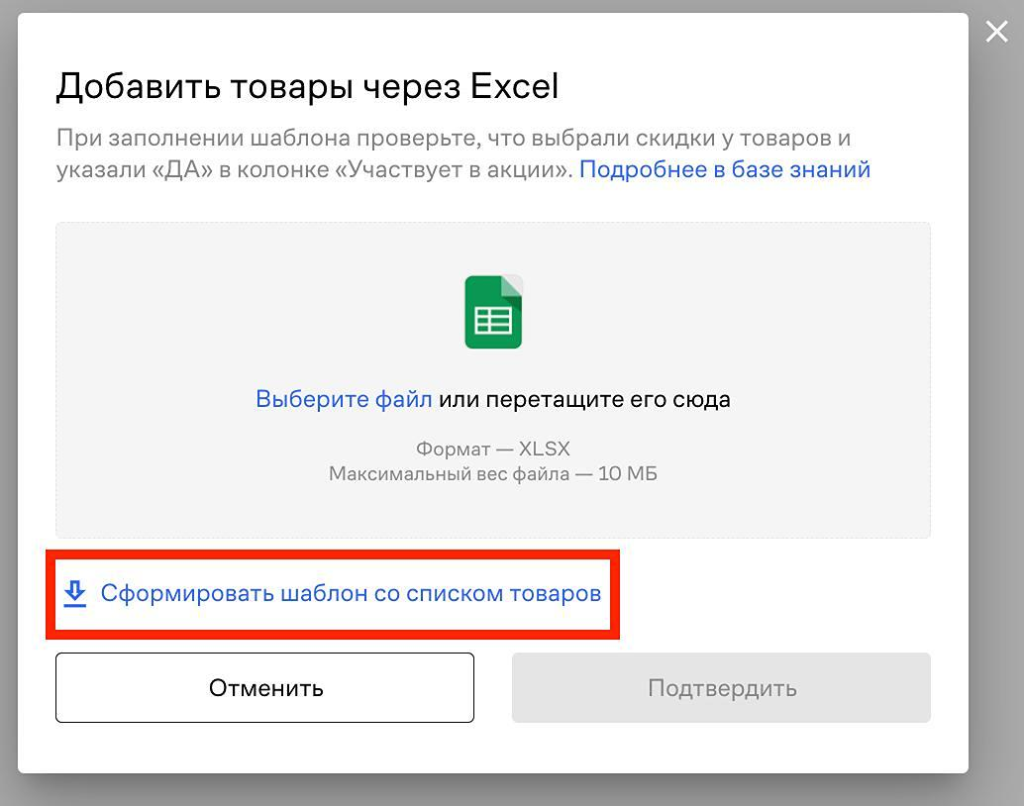Open the 'Выберите файл' file picker link

(x=344, y=400)
